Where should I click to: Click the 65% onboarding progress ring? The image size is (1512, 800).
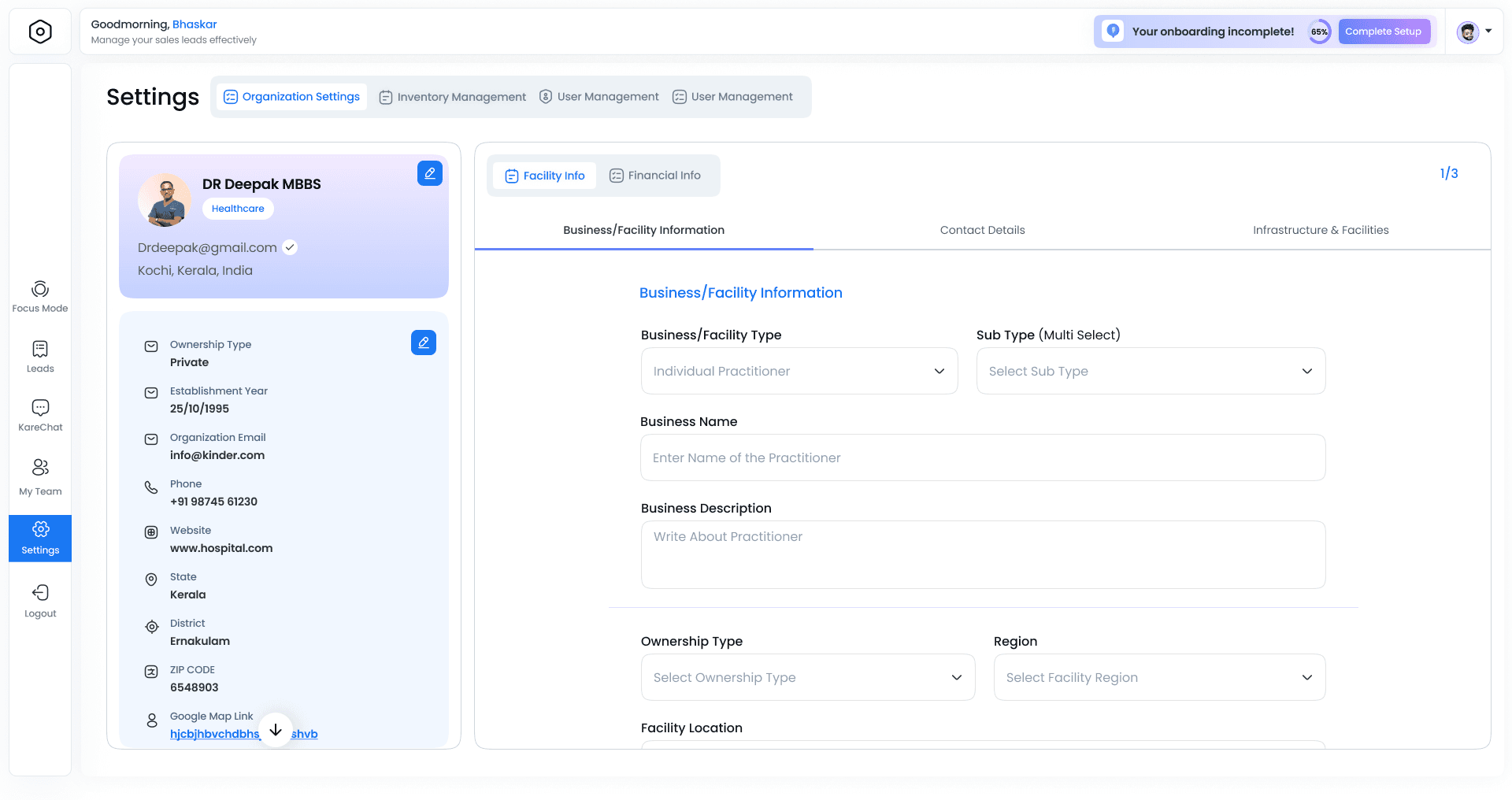[1319, 31]
